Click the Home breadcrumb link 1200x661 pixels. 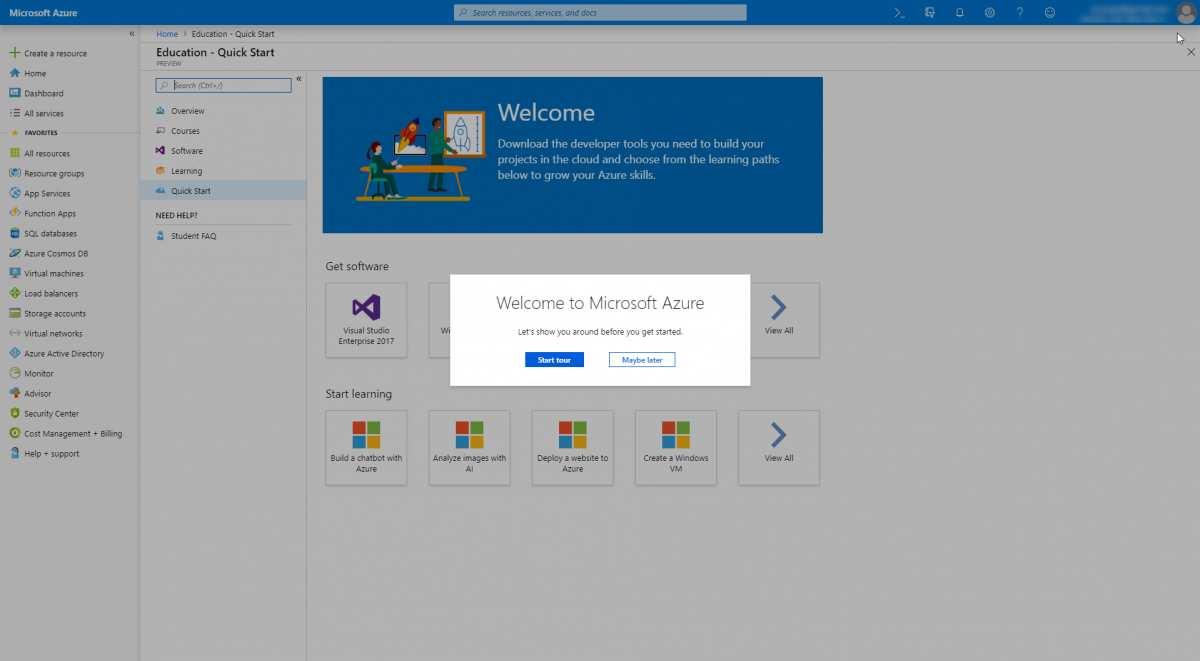click(166, 34)
